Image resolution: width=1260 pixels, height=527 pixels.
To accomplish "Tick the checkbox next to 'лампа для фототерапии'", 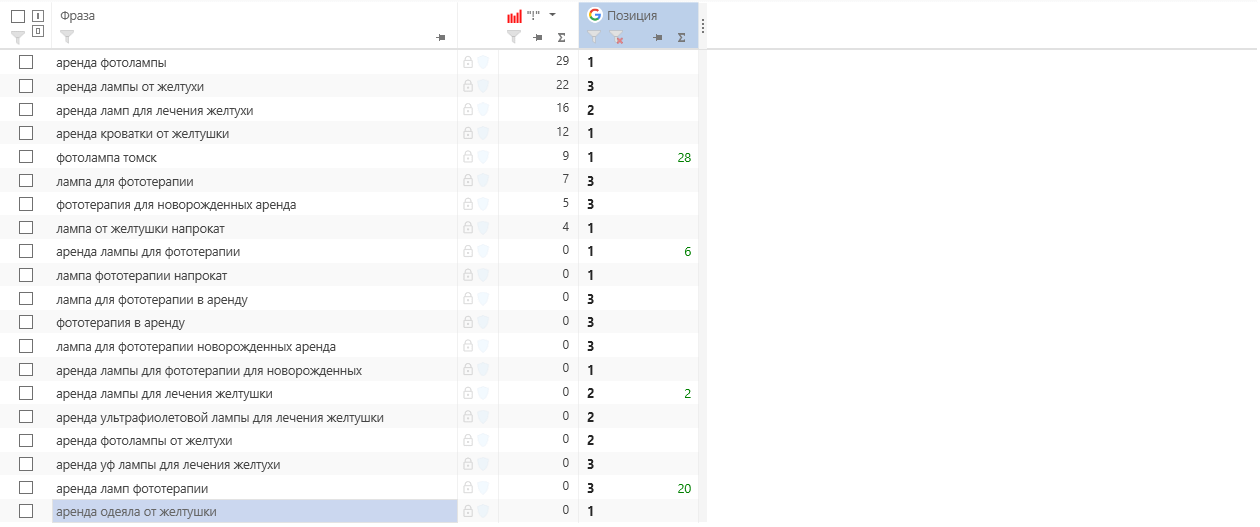I will click(x=26, y=181).
